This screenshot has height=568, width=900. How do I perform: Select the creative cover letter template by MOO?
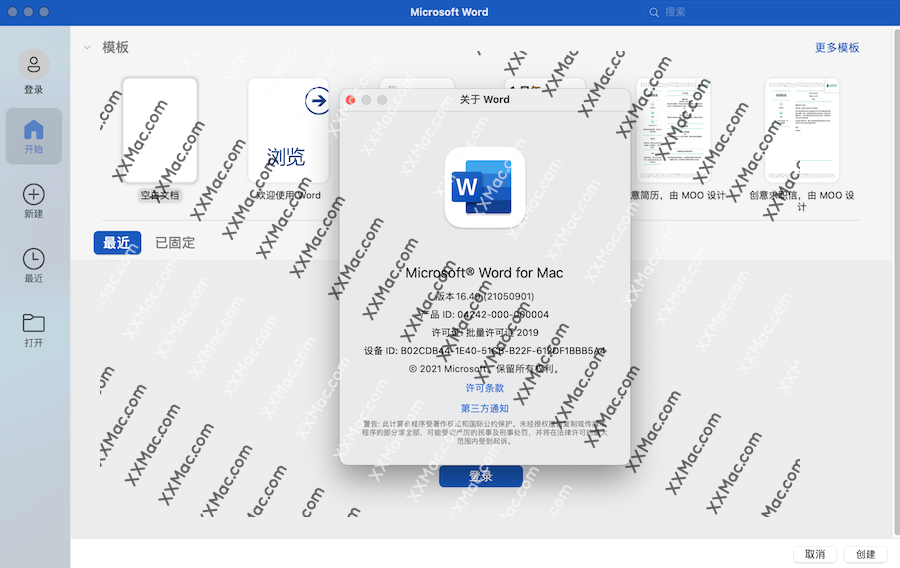tap(802, 131)
